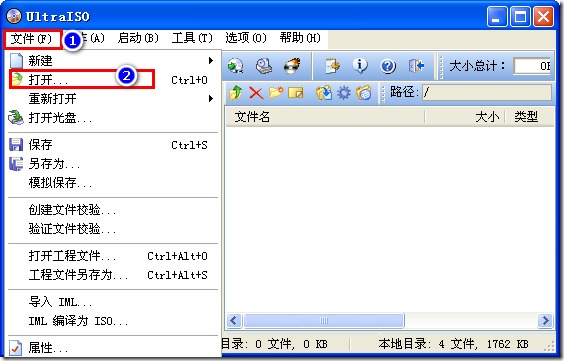Click the blue gear settings icon
The image size is (564, 361).
pyautogui.click(x=344, y=93)
